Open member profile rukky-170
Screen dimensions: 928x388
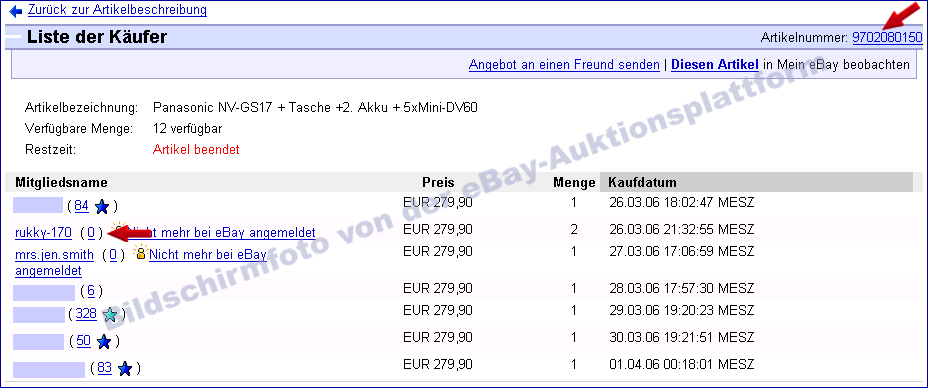point(43,233)
